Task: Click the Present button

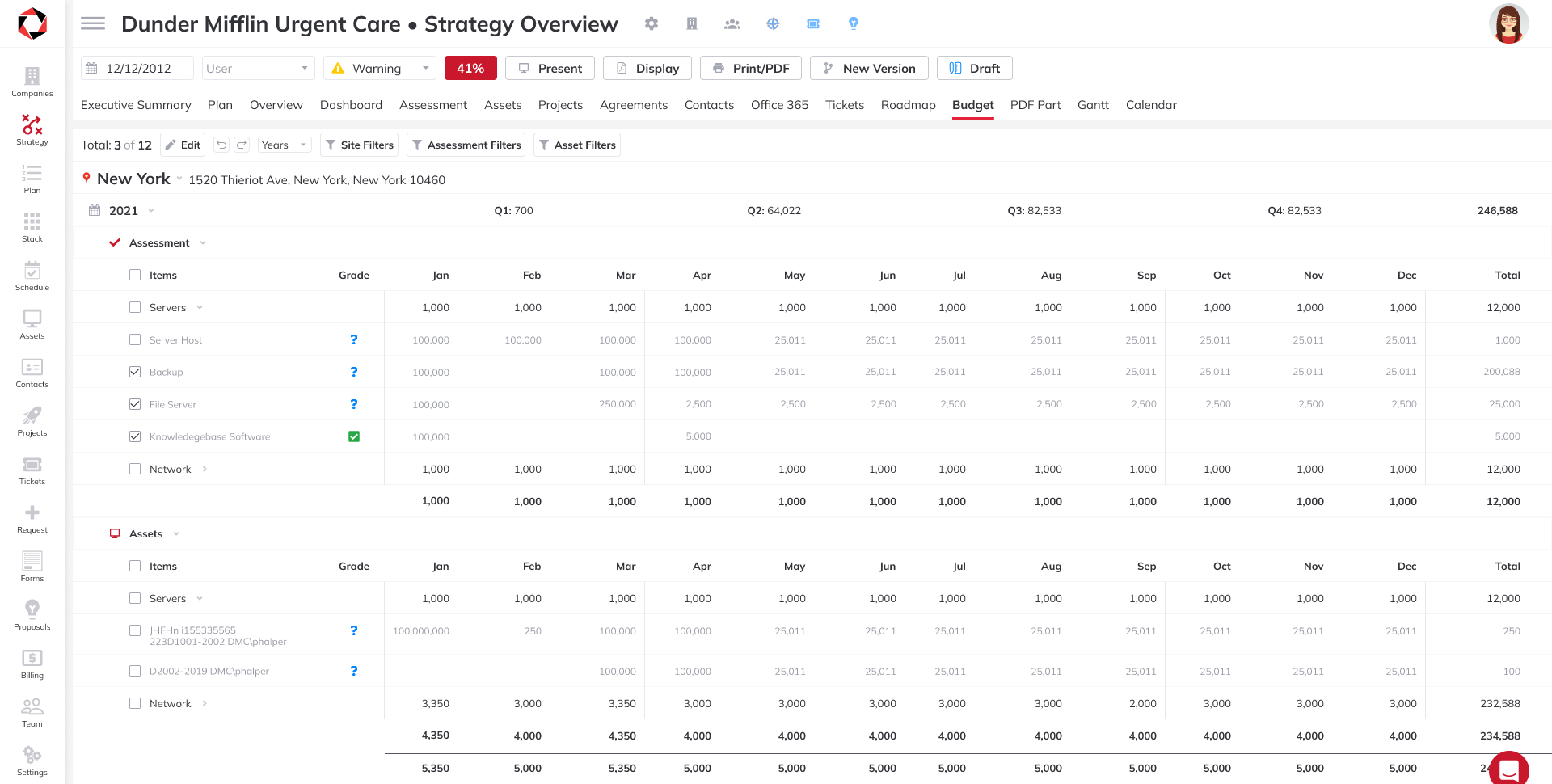Action: click(x=550, y=68)
